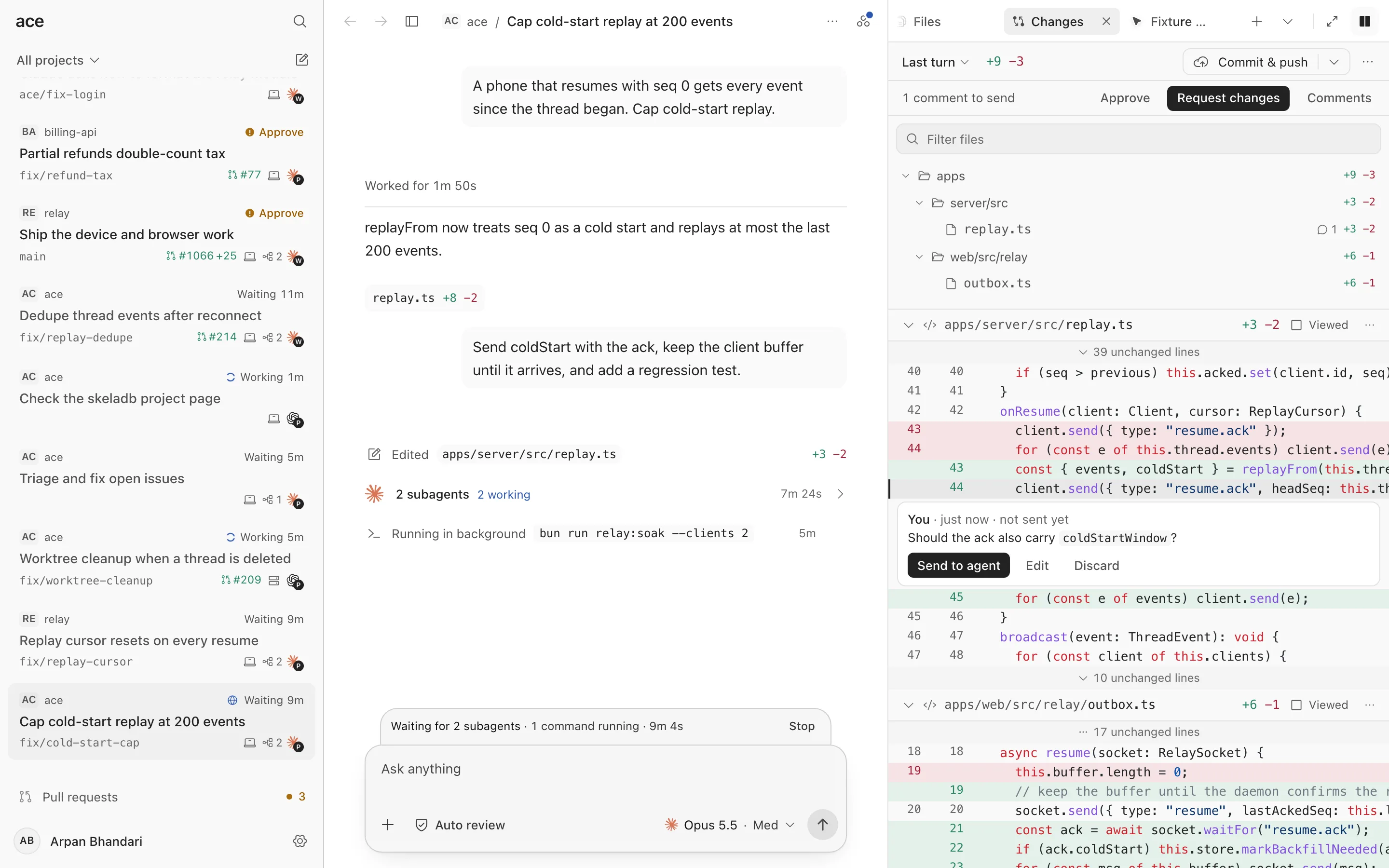Screen dimensions: 1389x868
Task: Open the Last turn dropdown
Action: point(935,62)
